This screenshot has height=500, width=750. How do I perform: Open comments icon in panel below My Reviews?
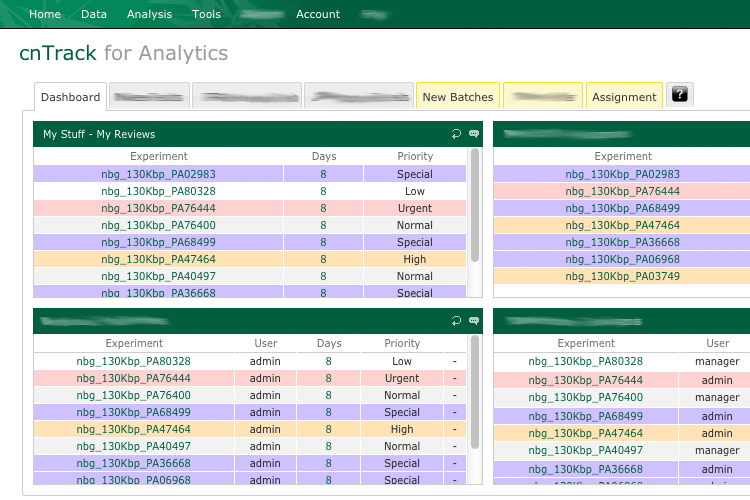pos(473,321)
